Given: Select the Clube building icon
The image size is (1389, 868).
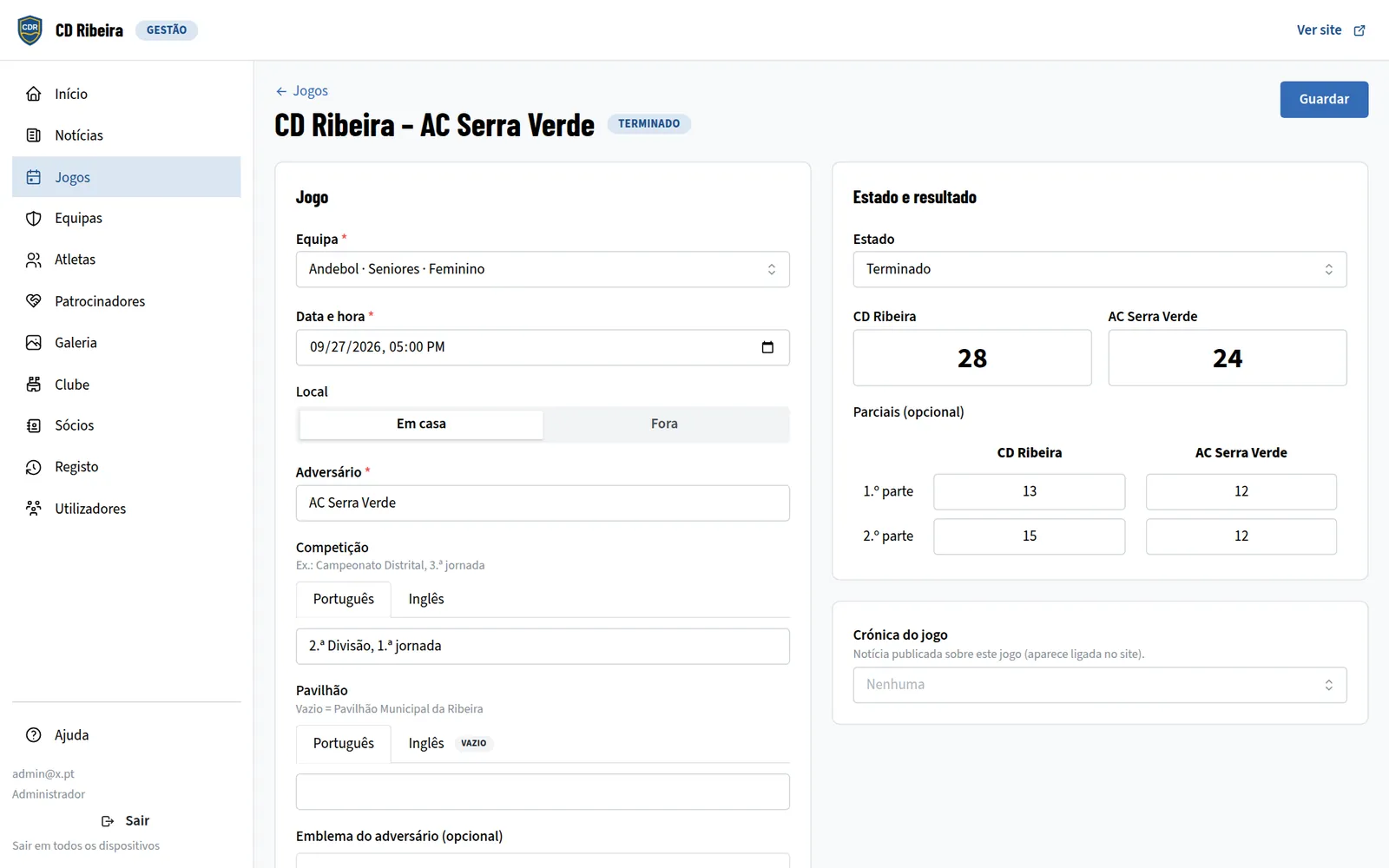Looking at the screenshot, I should pyautogui.click(x=34, y=385).
